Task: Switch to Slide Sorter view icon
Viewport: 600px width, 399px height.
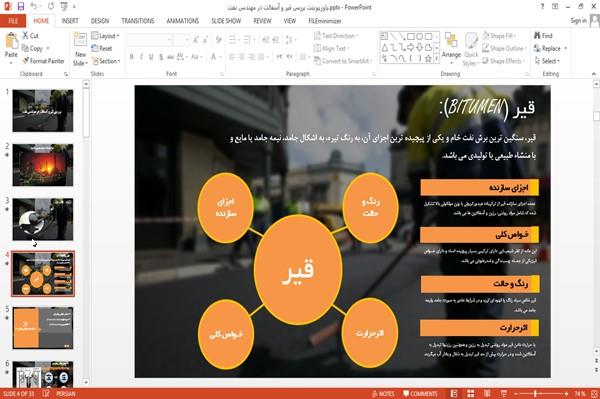Action: 471,394
